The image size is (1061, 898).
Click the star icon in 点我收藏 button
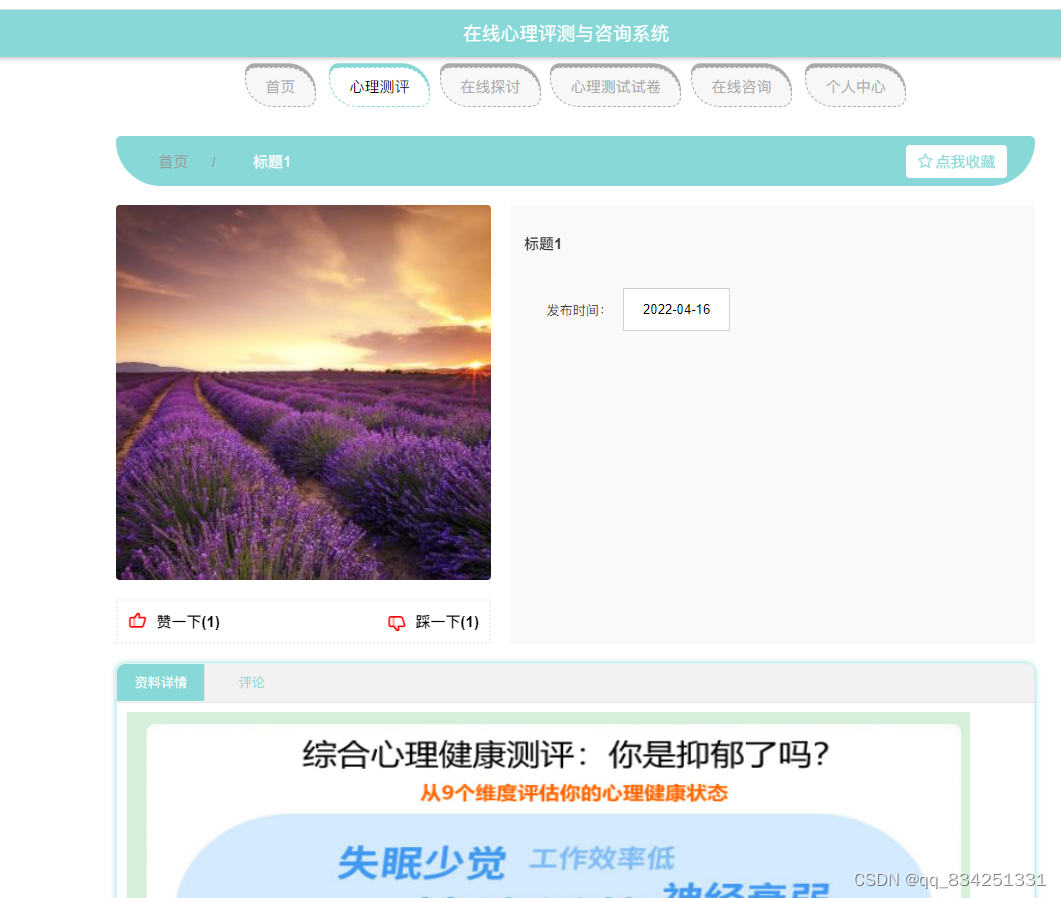coord(925,161)
